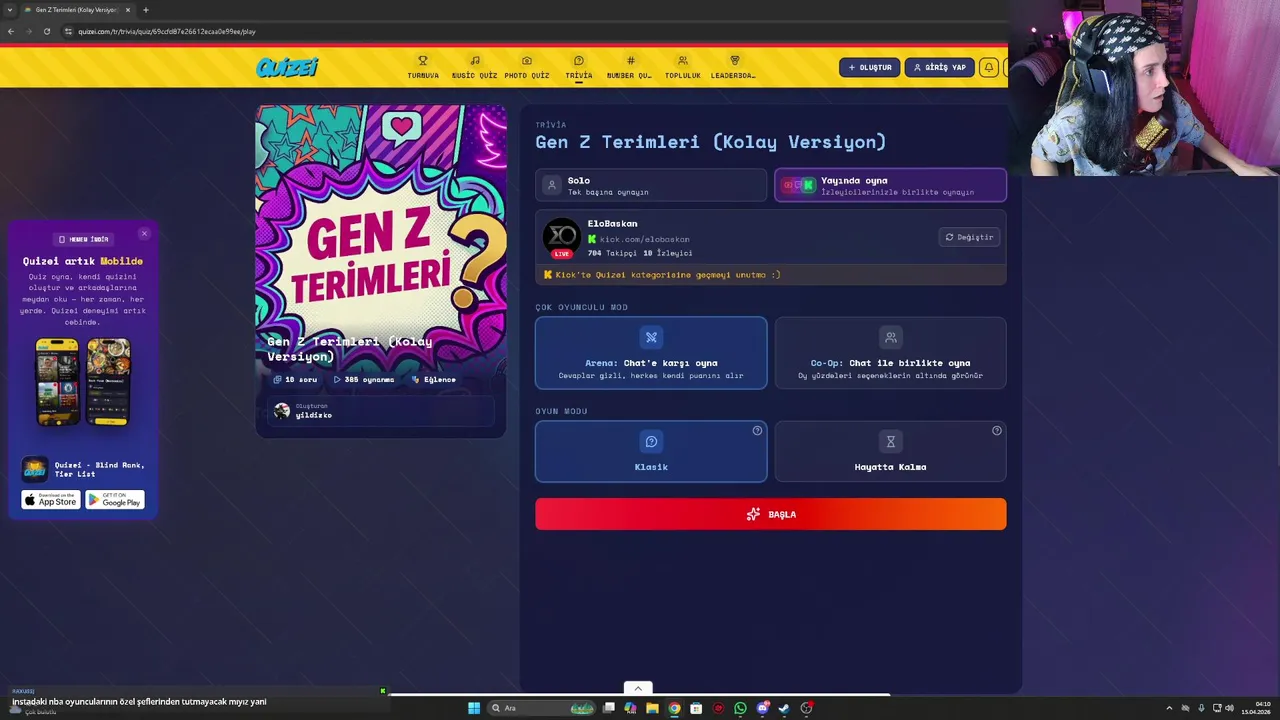The height and width of the screenshot is (720, 1280).
Task: Click the 10 soru label
Action: pyautogui.click(x=295, y=380)
